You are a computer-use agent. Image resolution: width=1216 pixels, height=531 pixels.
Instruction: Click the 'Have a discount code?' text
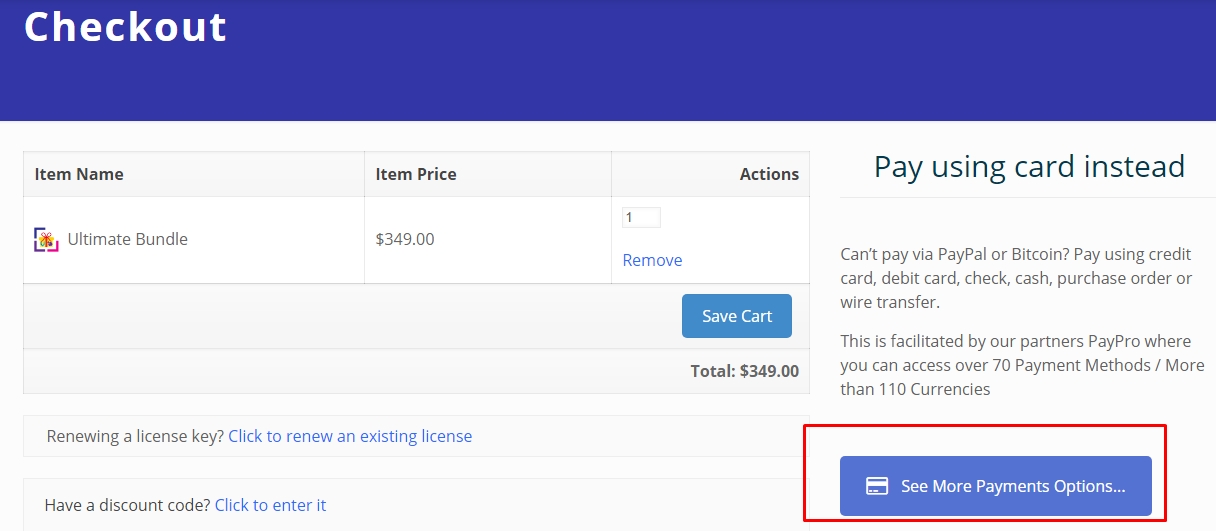tap(128, 505)
